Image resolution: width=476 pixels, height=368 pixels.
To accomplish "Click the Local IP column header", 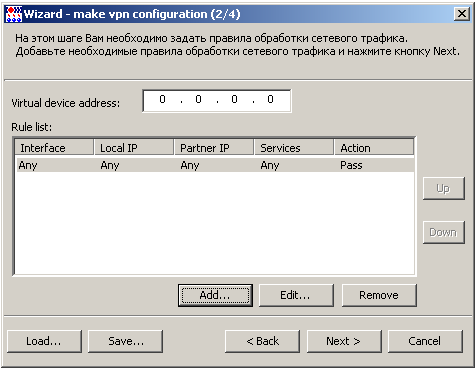I will click(134, 148).
